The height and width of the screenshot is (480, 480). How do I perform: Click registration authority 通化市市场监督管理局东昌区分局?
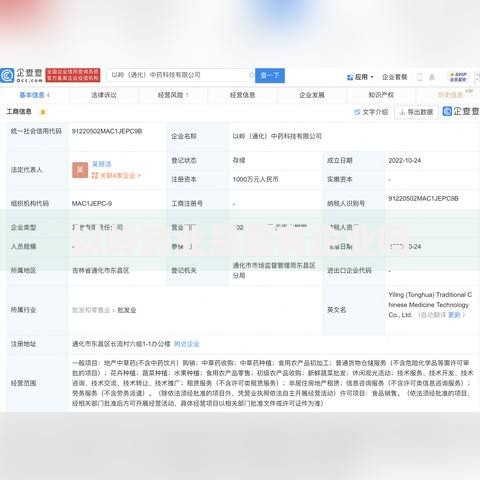[274, 270]
